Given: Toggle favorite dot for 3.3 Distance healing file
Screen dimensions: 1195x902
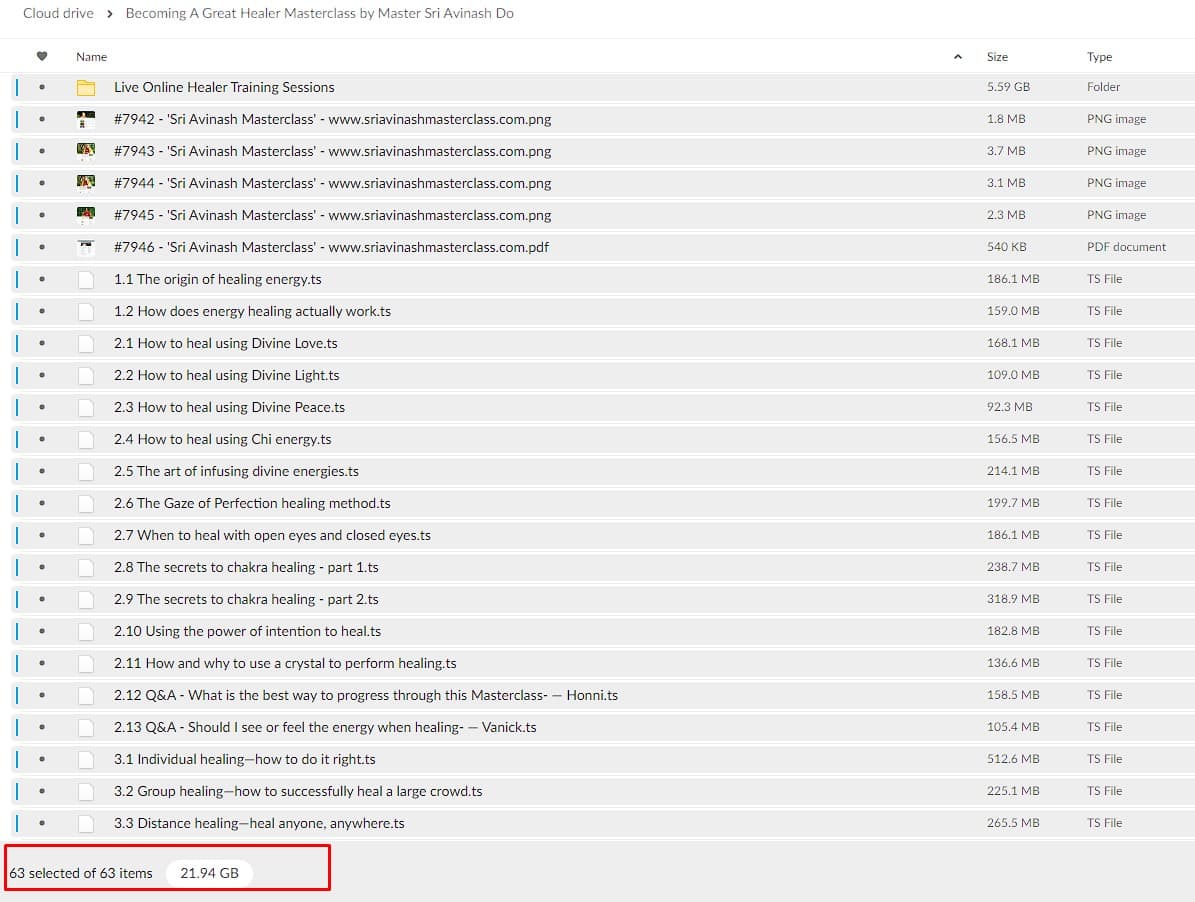Looking at the screenshot, I should (x=42, y=823).
